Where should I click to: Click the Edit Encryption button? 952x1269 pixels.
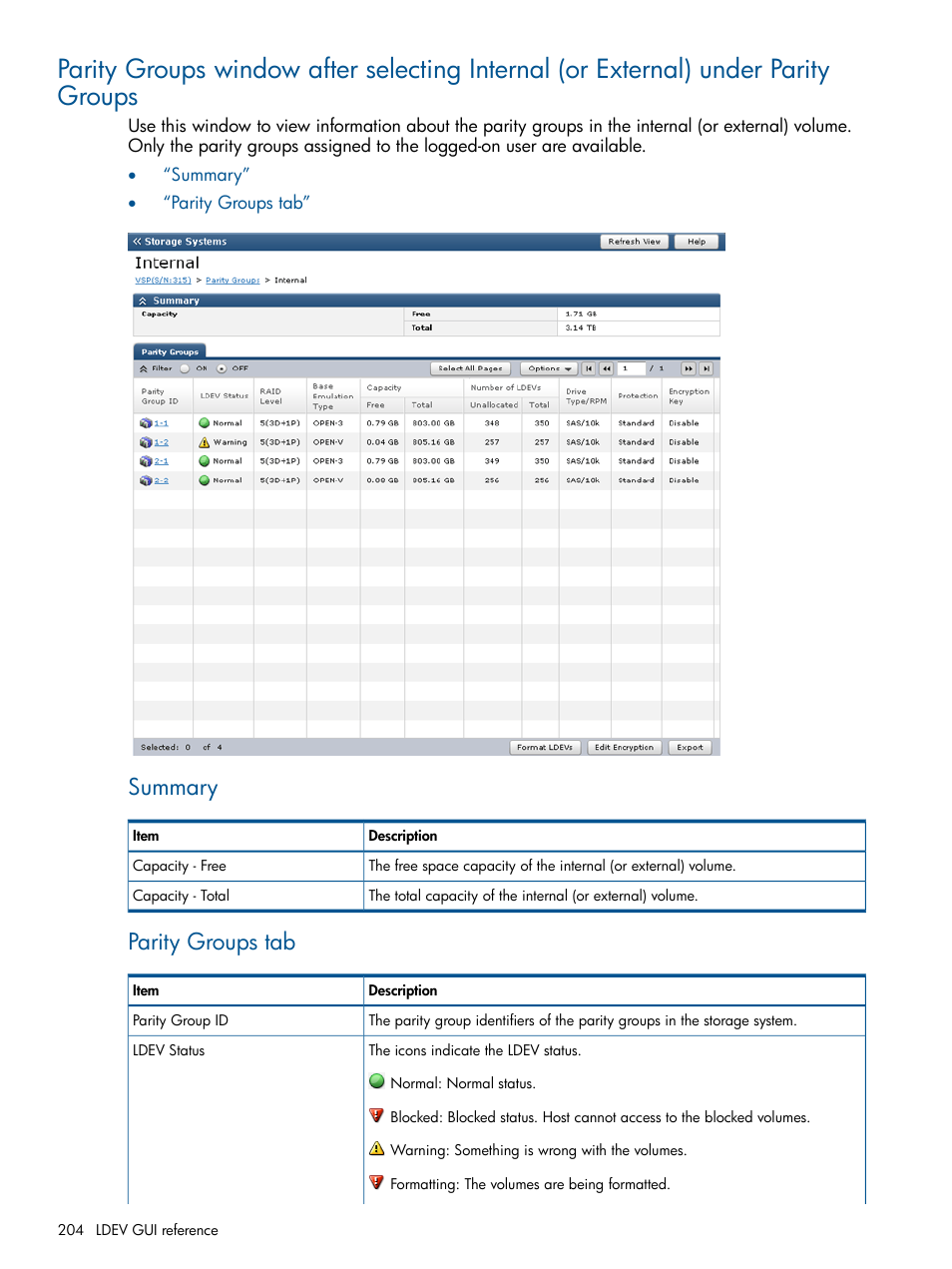(x=625, y=747)
